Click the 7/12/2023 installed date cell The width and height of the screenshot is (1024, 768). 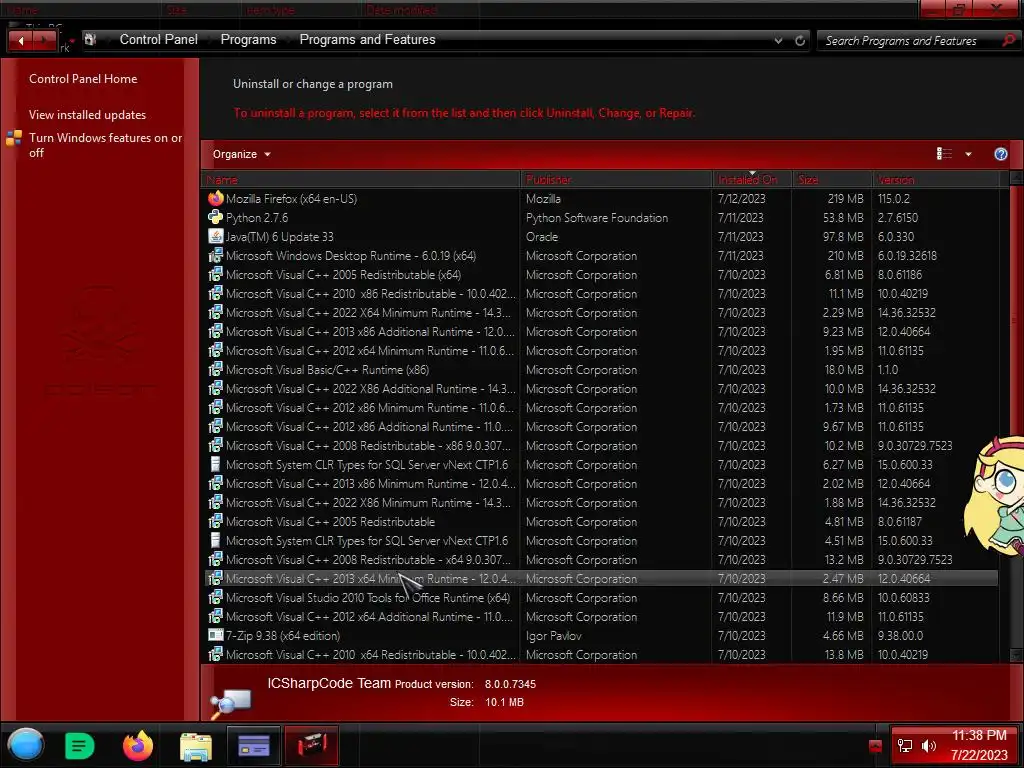[x=741, y=199]
